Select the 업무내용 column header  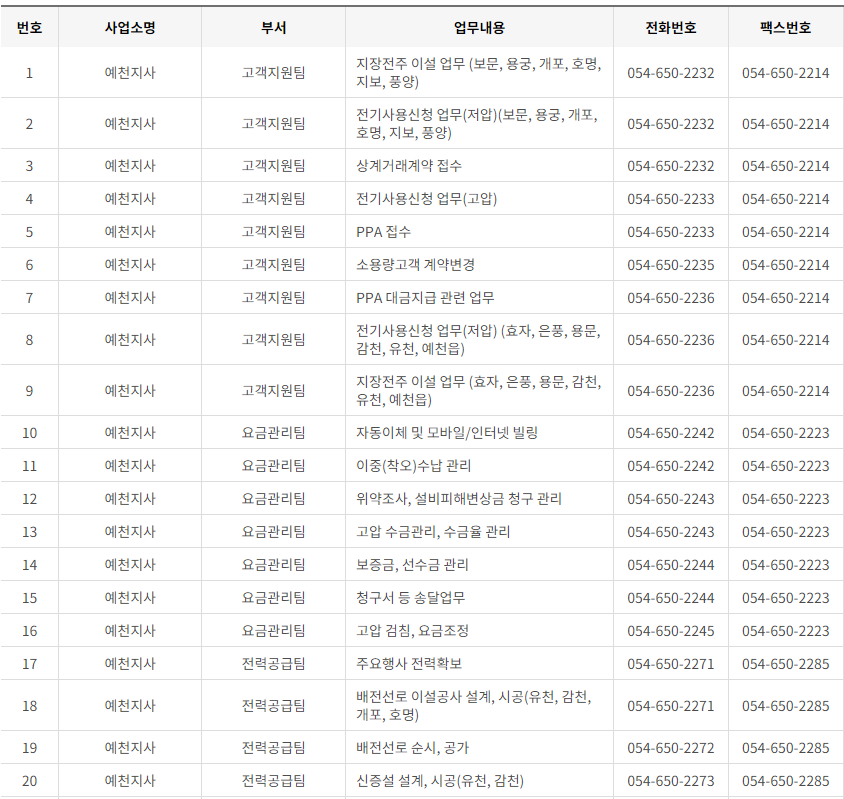click(x=478, y=28)
